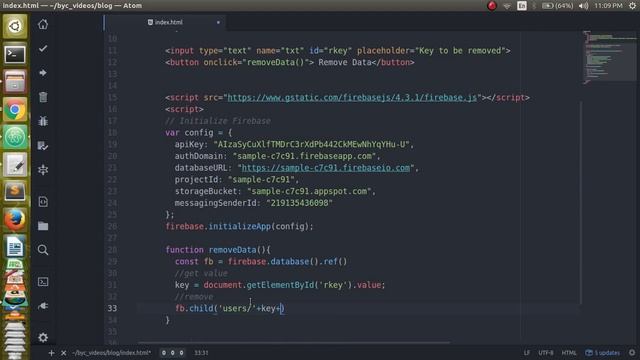Click the terminal prompt icon in the tool bar
Screen dimensions: 640x360
tap(43, 282)
